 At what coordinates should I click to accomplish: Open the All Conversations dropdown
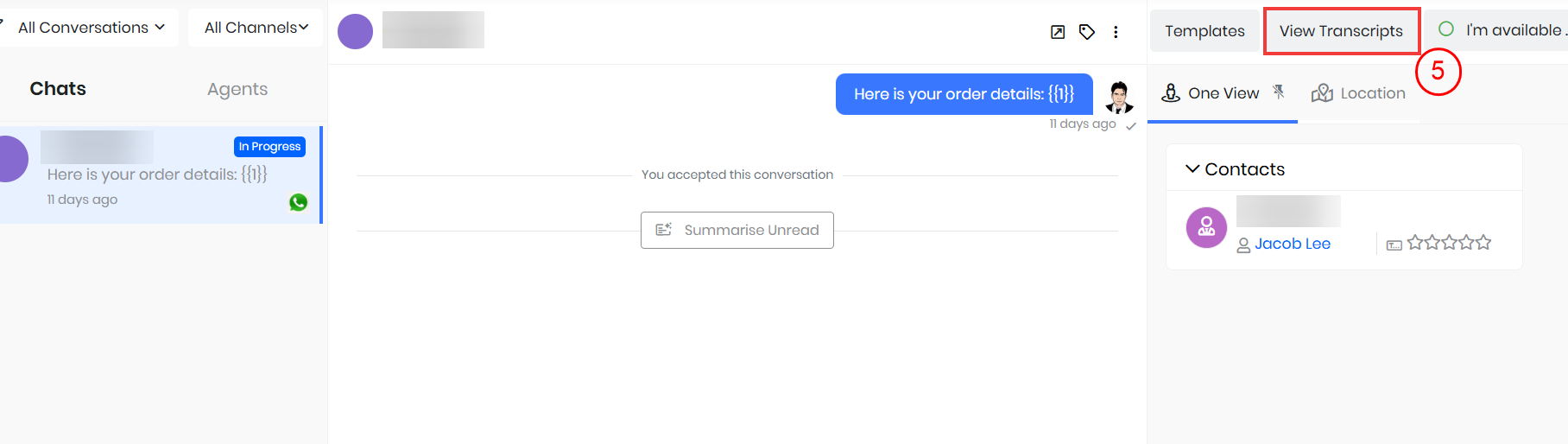click(x=91, y=28)
